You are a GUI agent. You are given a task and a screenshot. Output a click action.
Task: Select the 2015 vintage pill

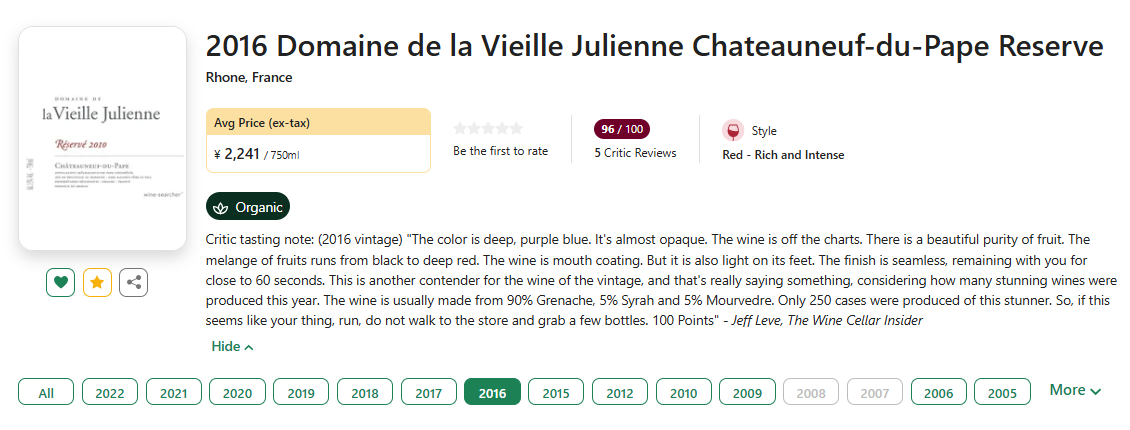556,393
